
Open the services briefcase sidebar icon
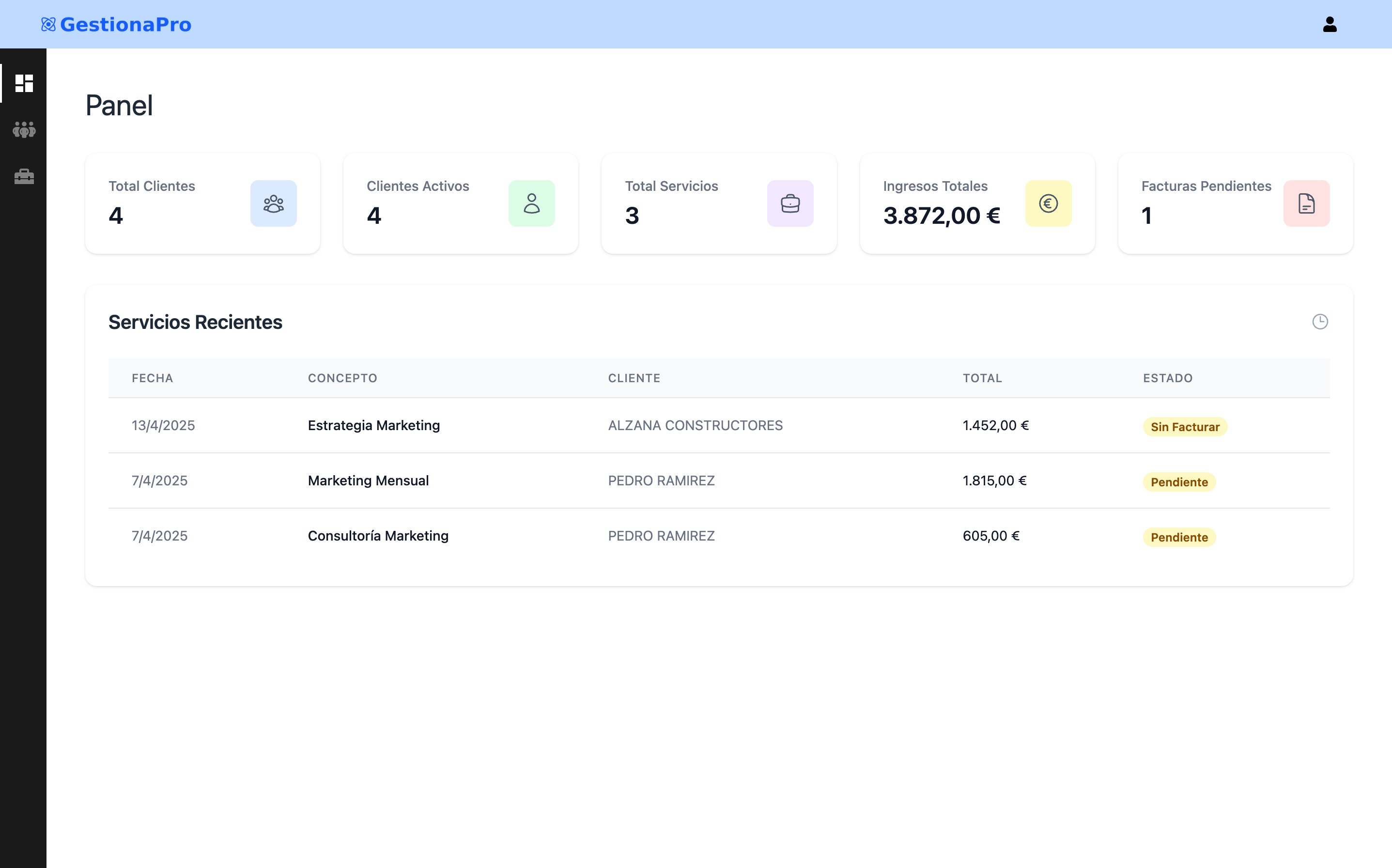[x=24, y=176]
